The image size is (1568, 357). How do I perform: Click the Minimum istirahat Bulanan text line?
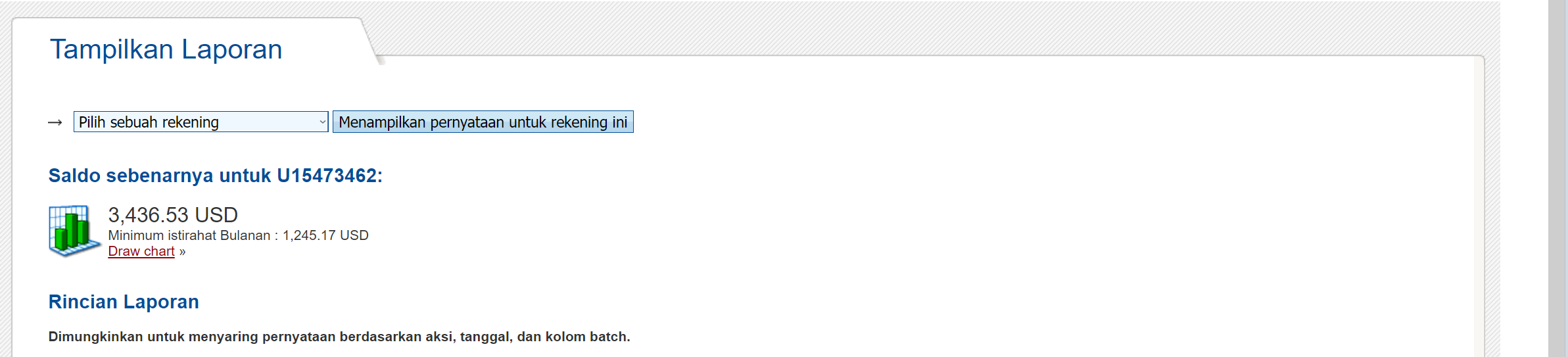238,235
